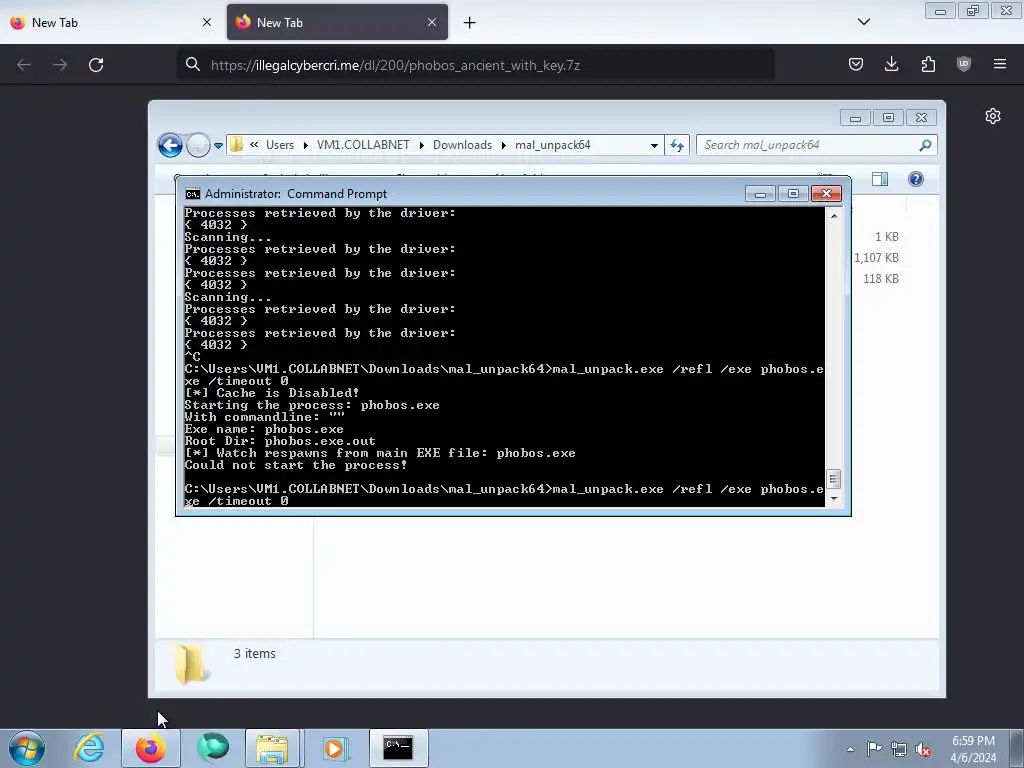Minimize the Explorer window
Screen dimensions: 1024x768
tap(855, 118)
